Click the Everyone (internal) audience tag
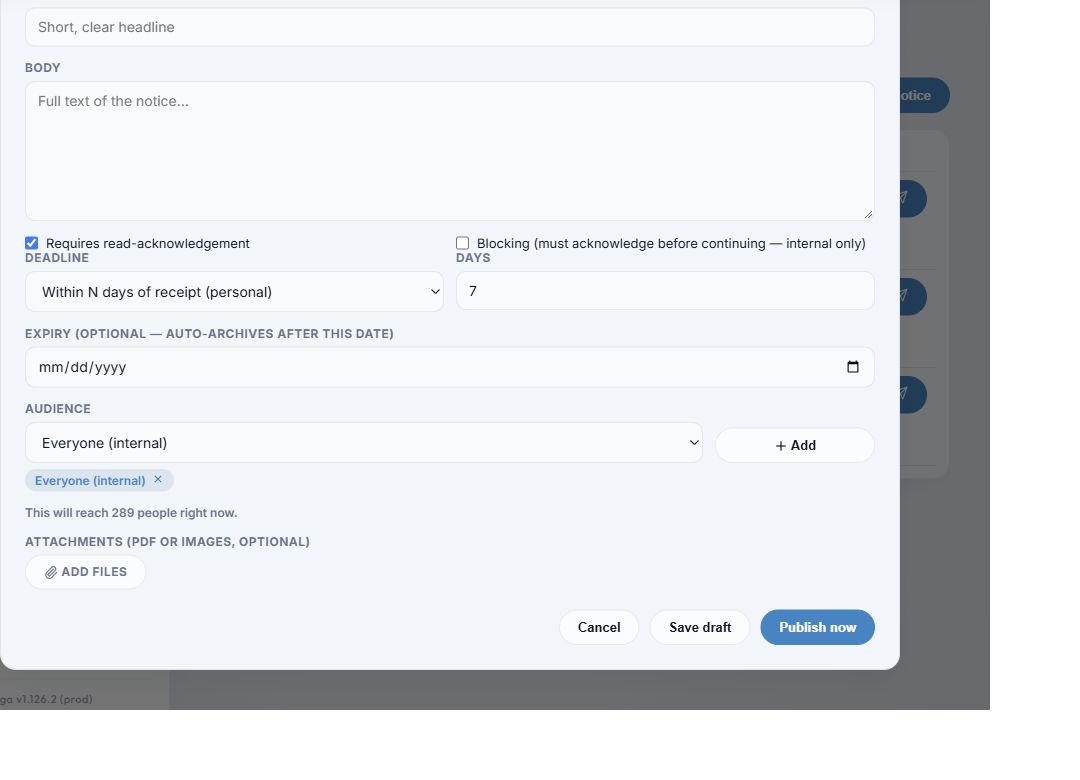The width and height of the screenshot is (1080, 780). click(99, 480)
